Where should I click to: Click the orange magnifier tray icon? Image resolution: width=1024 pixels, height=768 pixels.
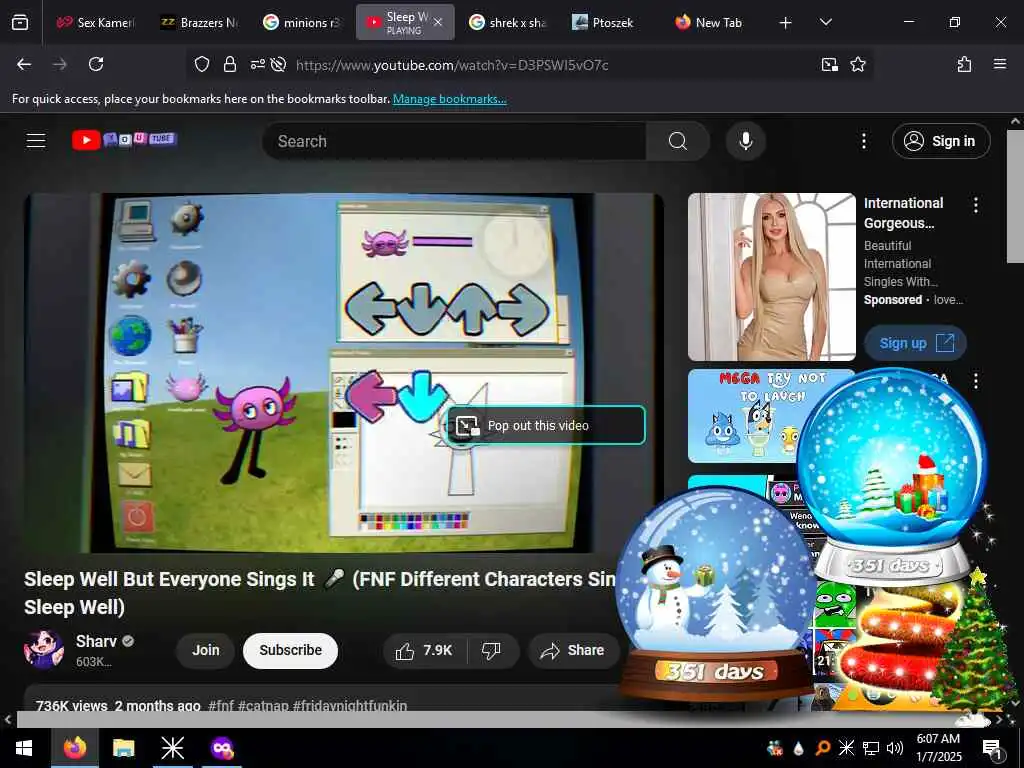[x=822, y=748]
